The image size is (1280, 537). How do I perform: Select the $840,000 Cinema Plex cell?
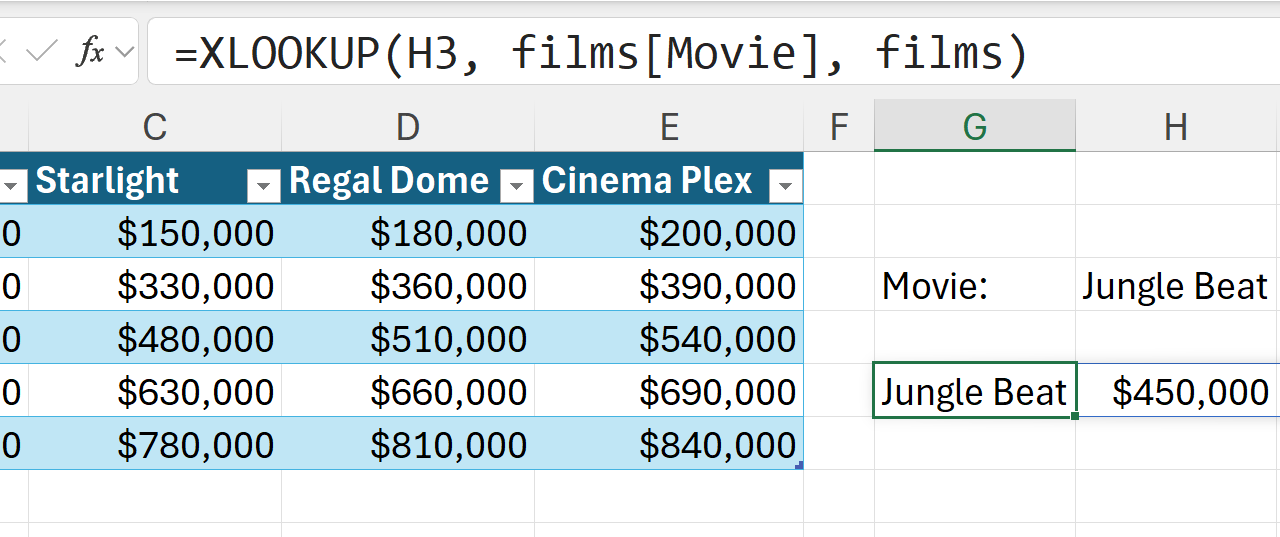tap(669, 445)
